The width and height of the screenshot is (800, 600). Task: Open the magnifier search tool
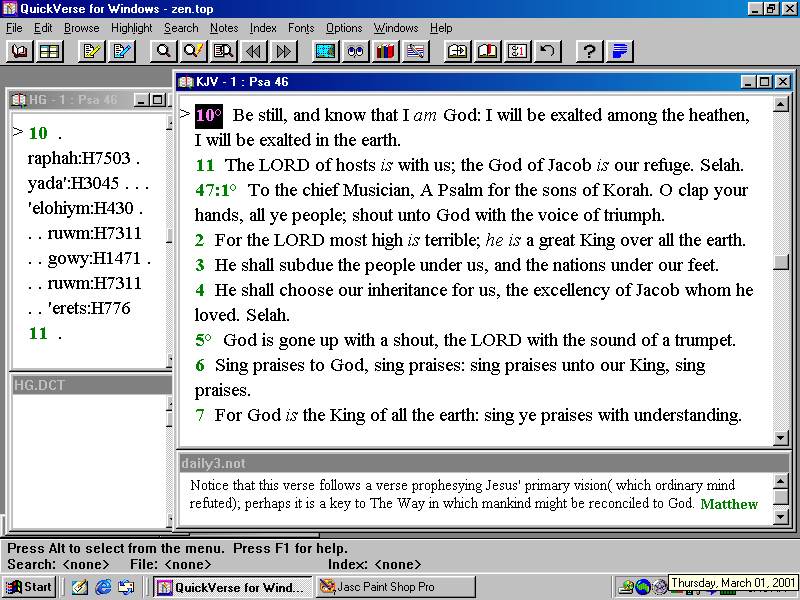tap(164, 51)
